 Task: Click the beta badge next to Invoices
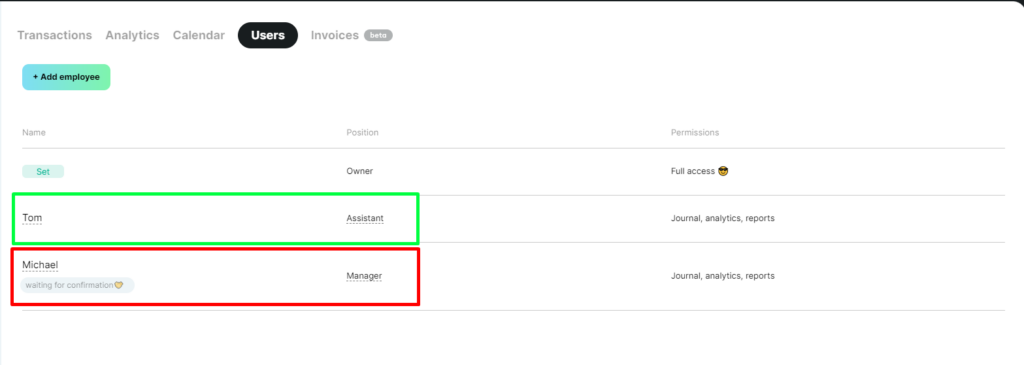point(378,35)
